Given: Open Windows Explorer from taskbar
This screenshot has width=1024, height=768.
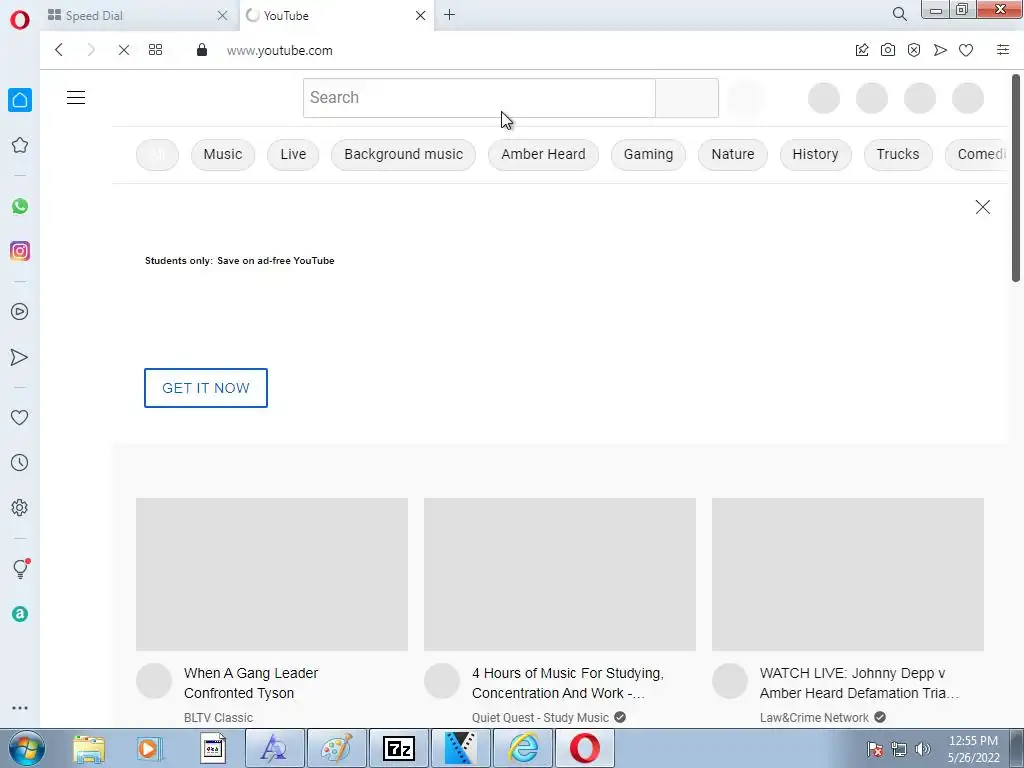Looking at the screenshot, I should click(89, 748).
